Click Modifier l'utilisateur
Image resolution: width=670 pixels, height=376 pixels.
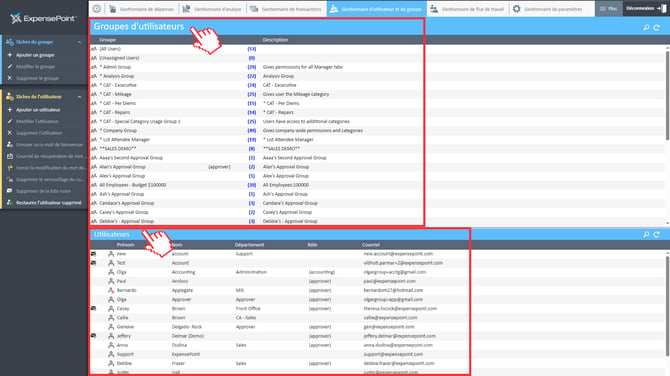tap(37, 121)
